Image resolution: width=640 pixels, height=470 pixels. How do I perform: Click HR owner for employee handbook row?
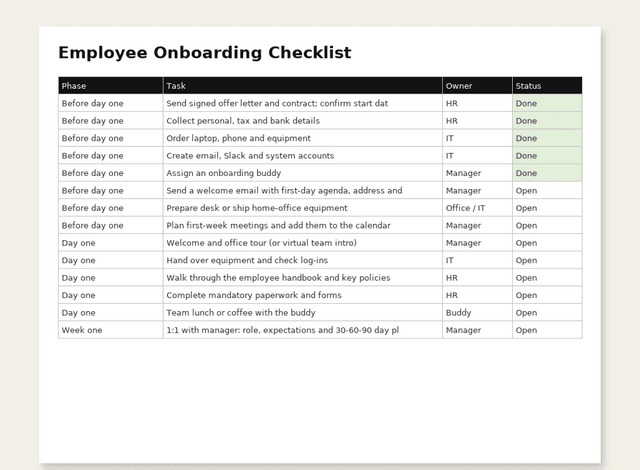click(x=477, y=278)
